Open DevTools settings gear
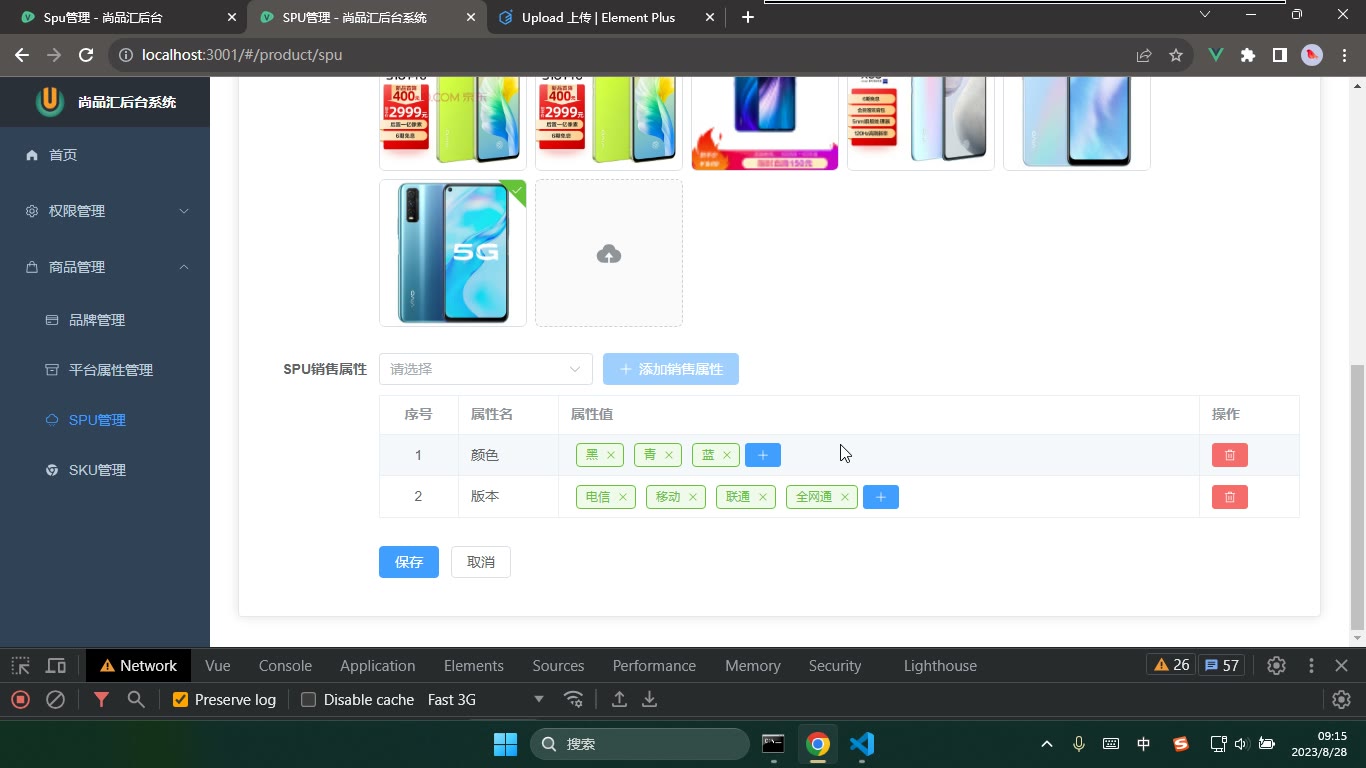Screen dimensions: 1366x768 point(1276,666)
